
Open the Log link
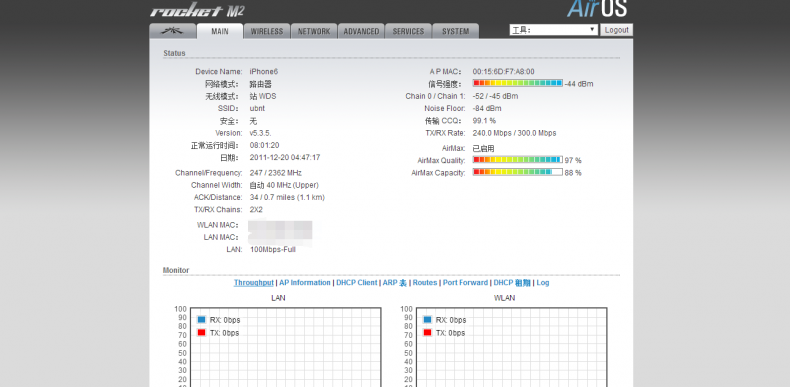[x=543, y=283]
